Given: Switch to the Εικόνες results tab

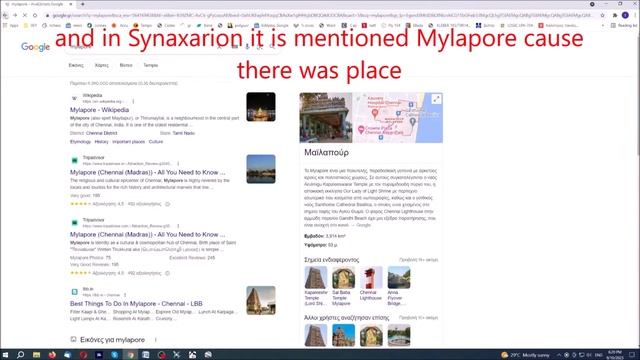Looking at the screenshot, I should pyautogui.click(x=76, y=65).
